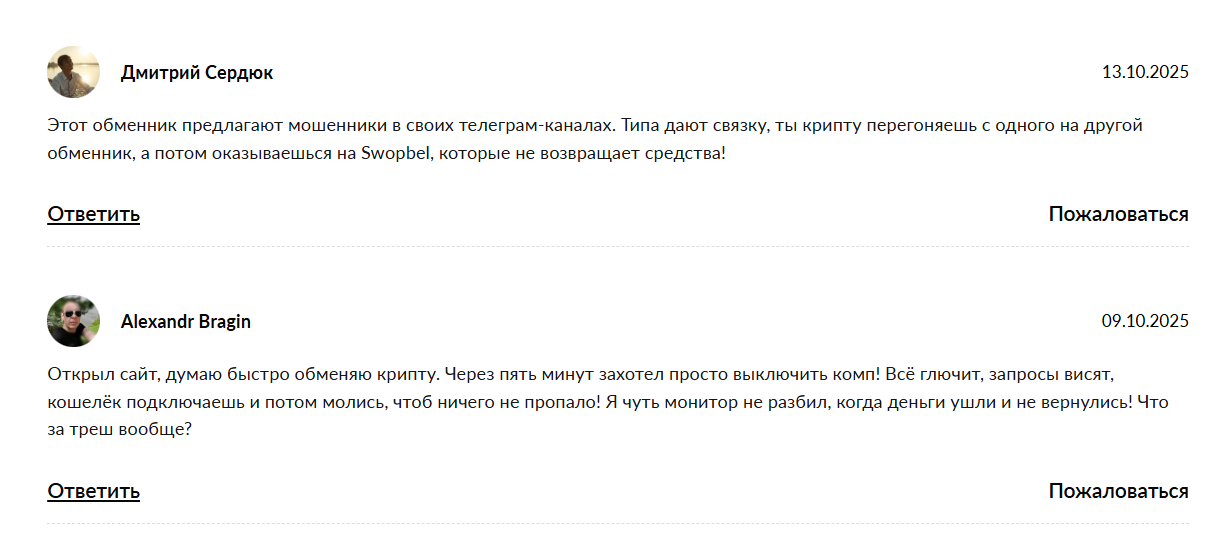Open the Дмитрий Сердюк author name
Screen dimensions: 1206x560
point(196,73)
